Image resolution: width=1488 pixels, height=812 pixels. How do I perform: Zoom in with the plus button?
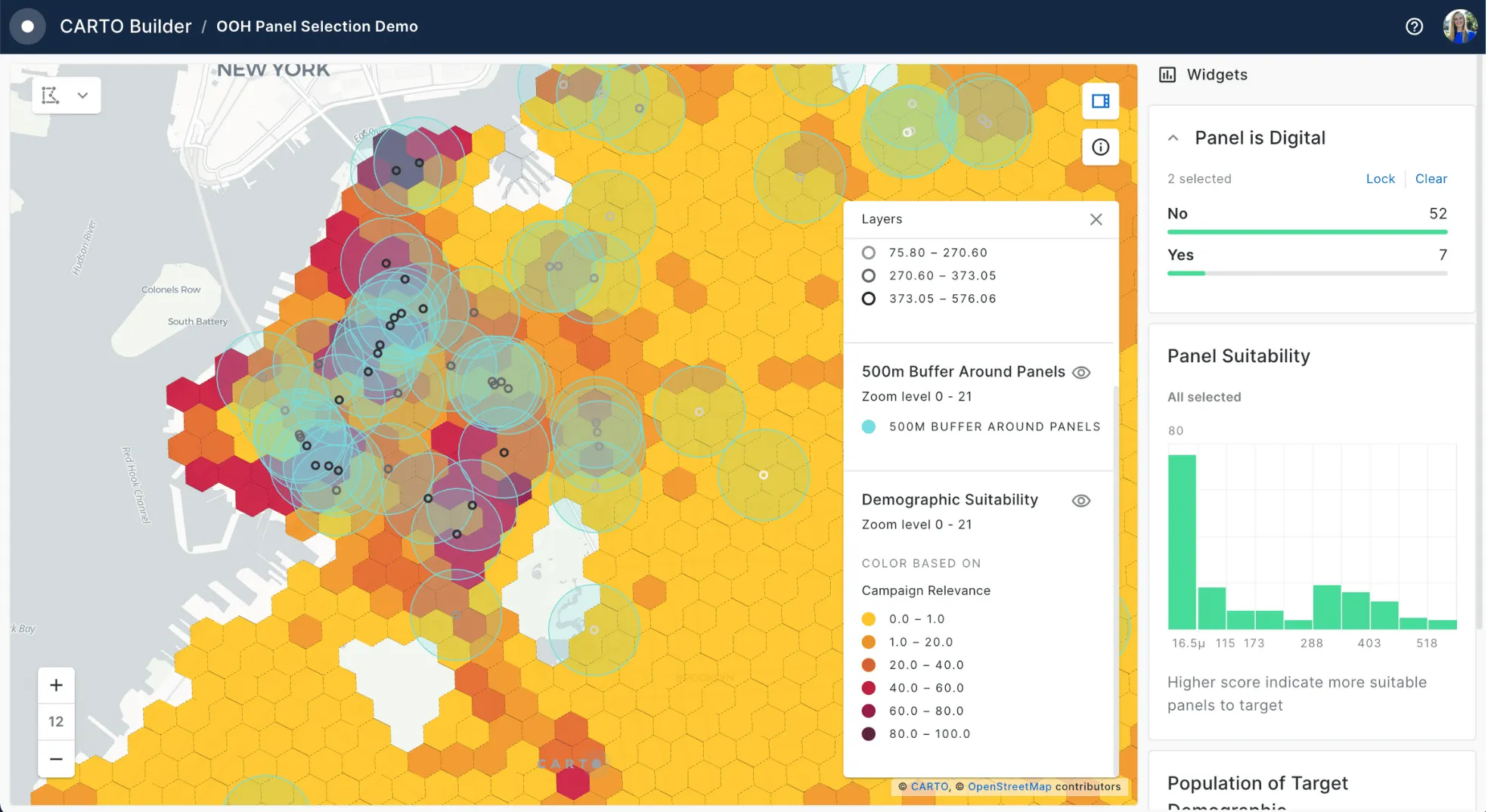click(x=56, y=685)
